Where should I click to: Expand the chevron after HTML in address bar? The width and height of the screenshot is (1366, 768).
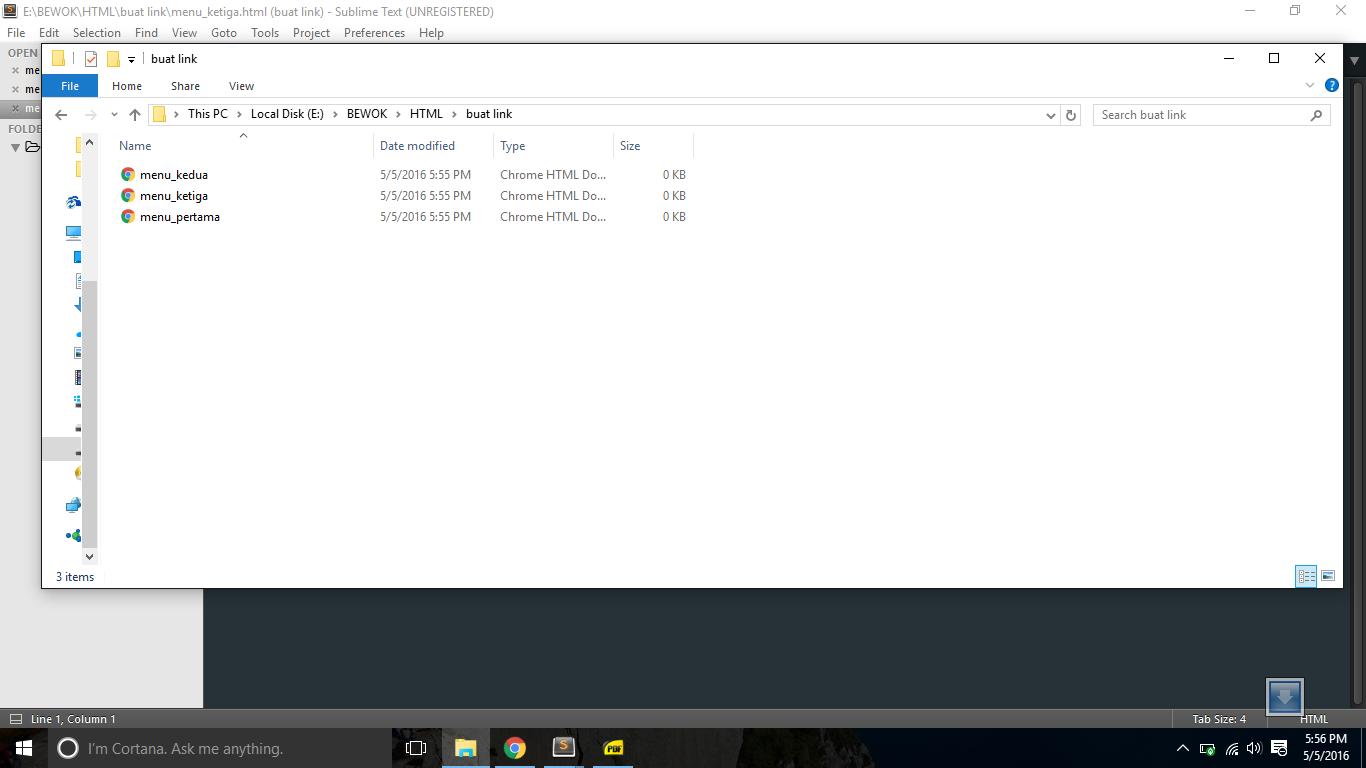pyautogui.click(x=454, y=114)
